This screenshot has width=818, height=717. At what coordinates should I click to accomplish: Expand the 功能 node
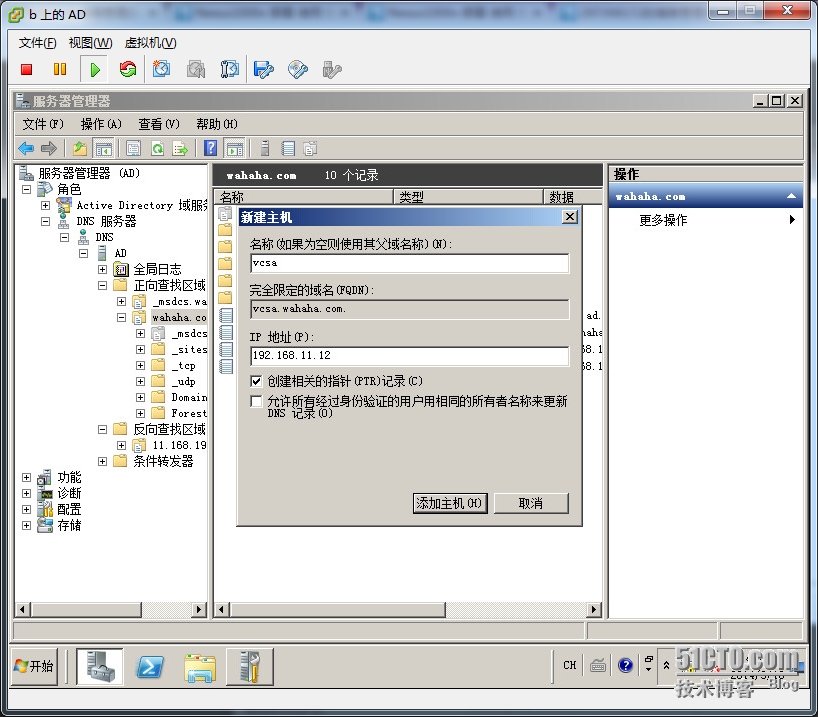coord(27,477)
